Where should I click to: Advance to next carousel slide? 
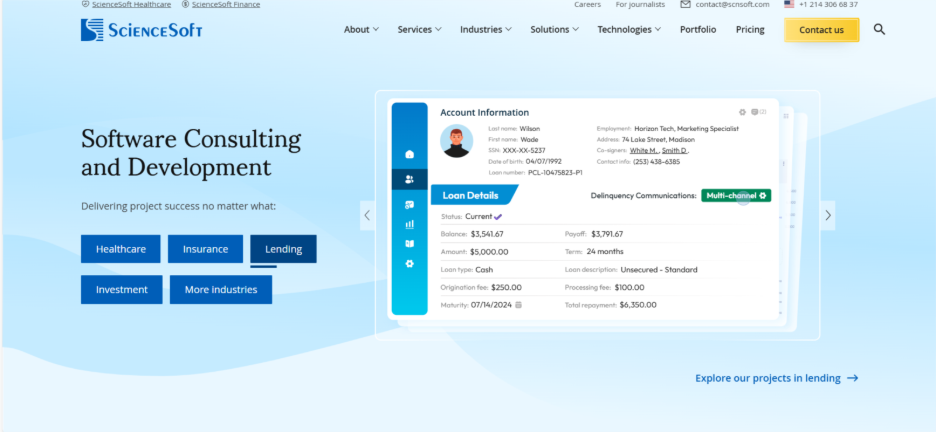point(827,215)
